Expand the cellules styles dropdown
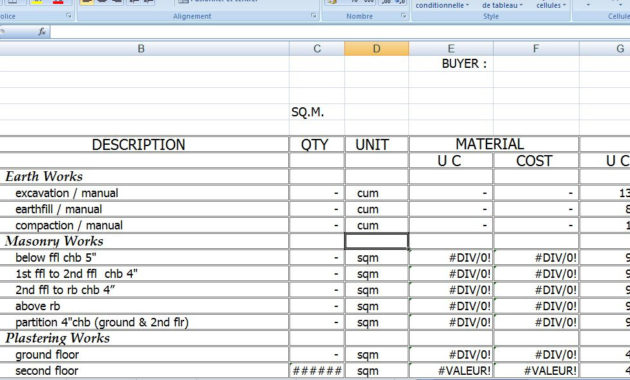This screenshot has height=380, width=630. 551,5
